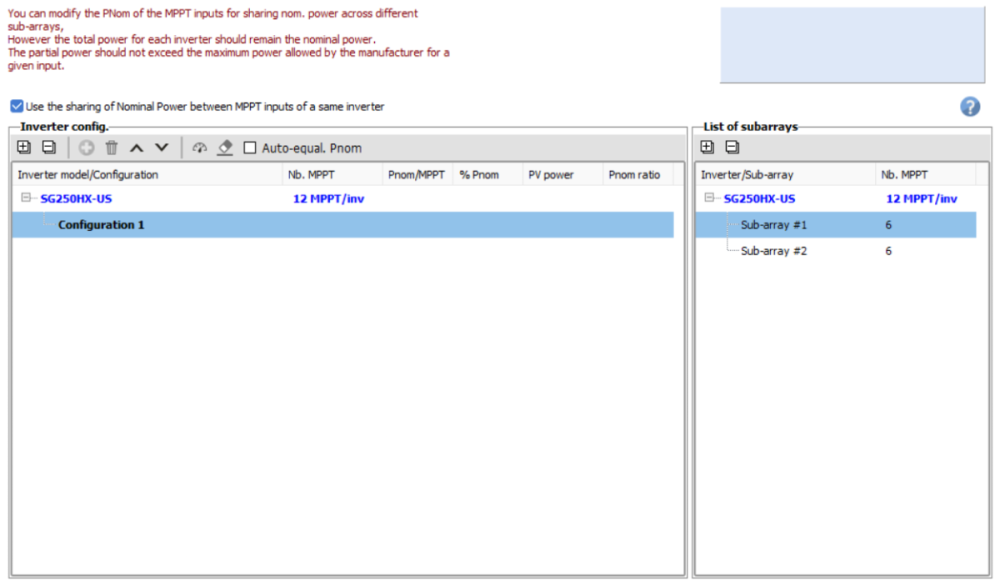
Task: Click the gauge icon in toolbar
Action: [x=199, y=148]
